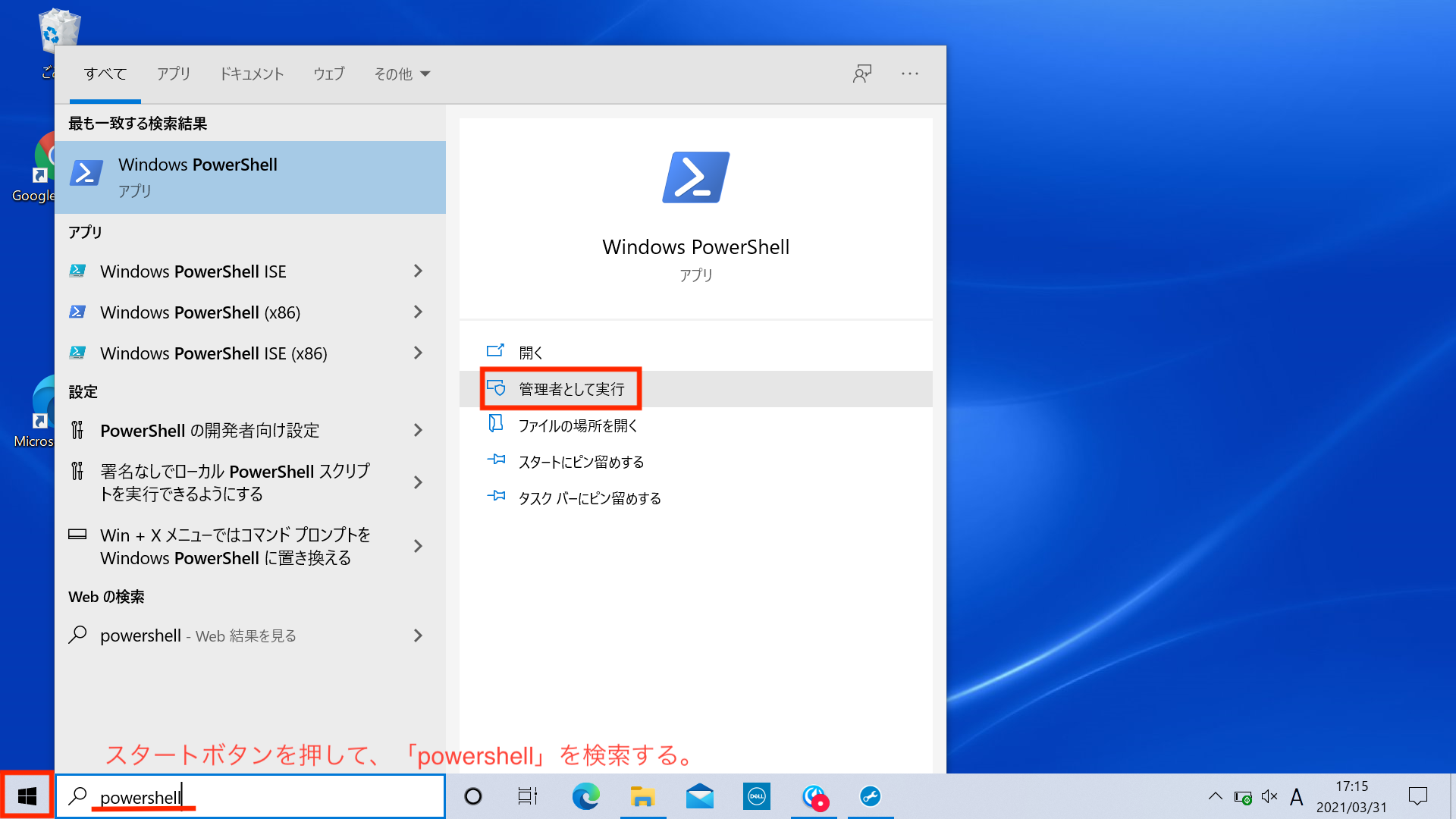Click the Windows Start button
Viewport: 1456px width, 819px height.
[27, 796]
